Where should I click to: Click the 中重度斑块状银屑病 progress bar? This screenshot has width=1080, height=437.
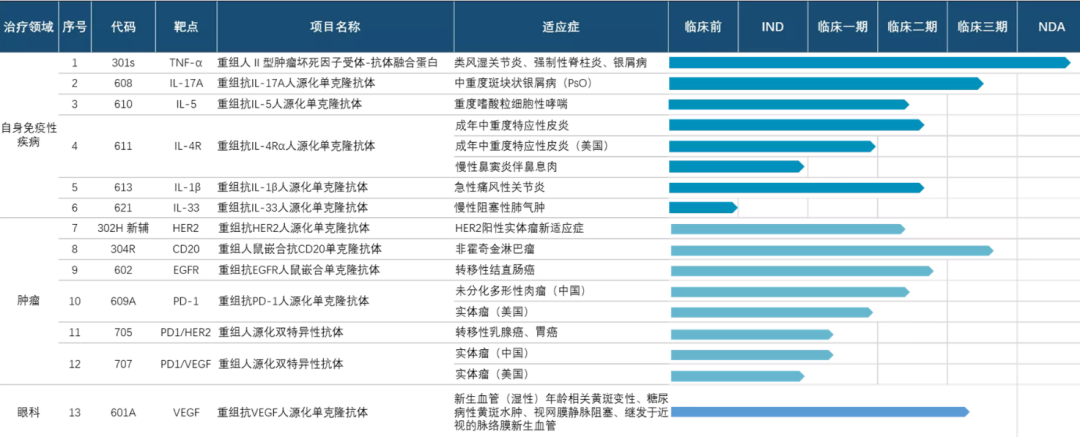[x=825, y=83]
